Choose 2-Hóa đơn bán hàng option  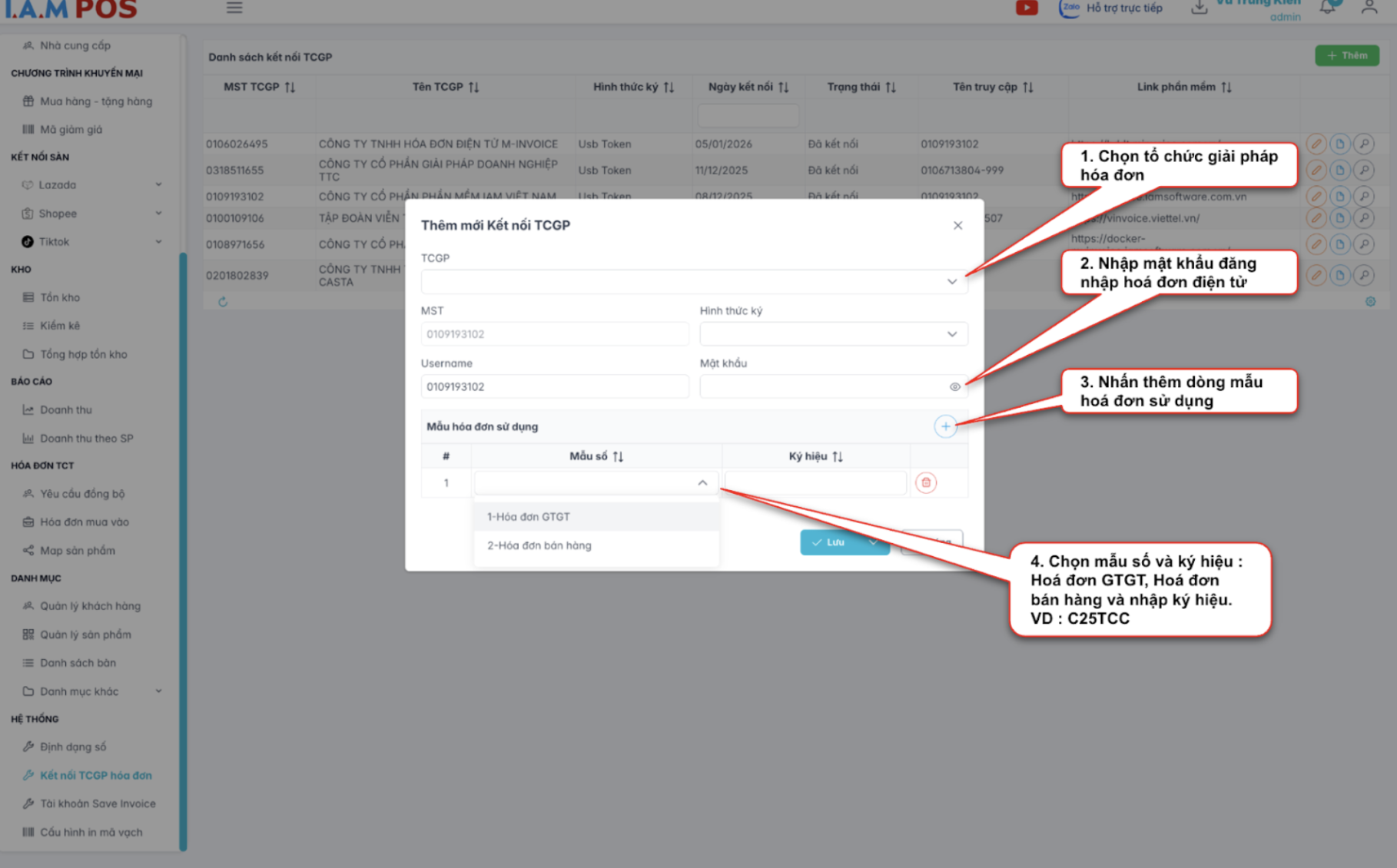(x=539, y=545)
